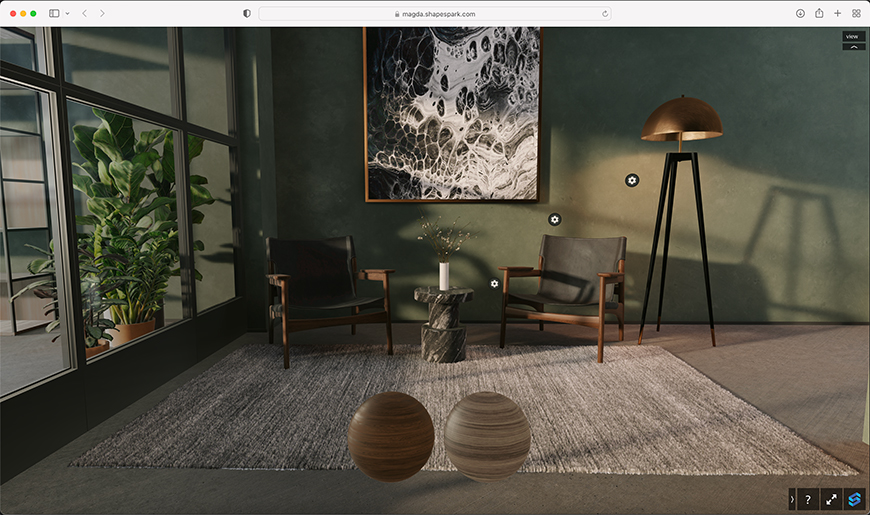
Task: Click the gear icon above the right armchair
Action: [x=555, y=219]
